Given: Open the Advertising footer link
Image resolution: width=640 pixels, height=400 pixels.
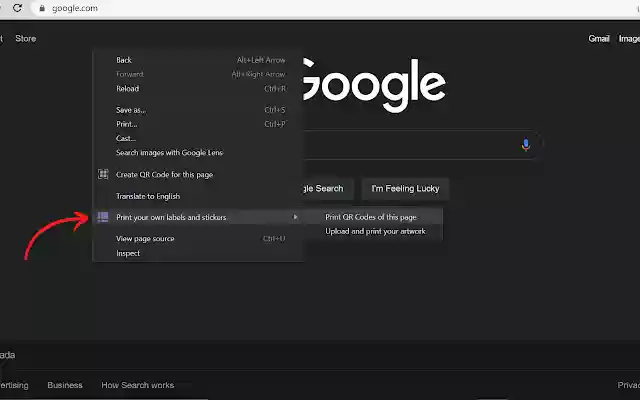Looking at the screenshot, I should pos(14,385).
